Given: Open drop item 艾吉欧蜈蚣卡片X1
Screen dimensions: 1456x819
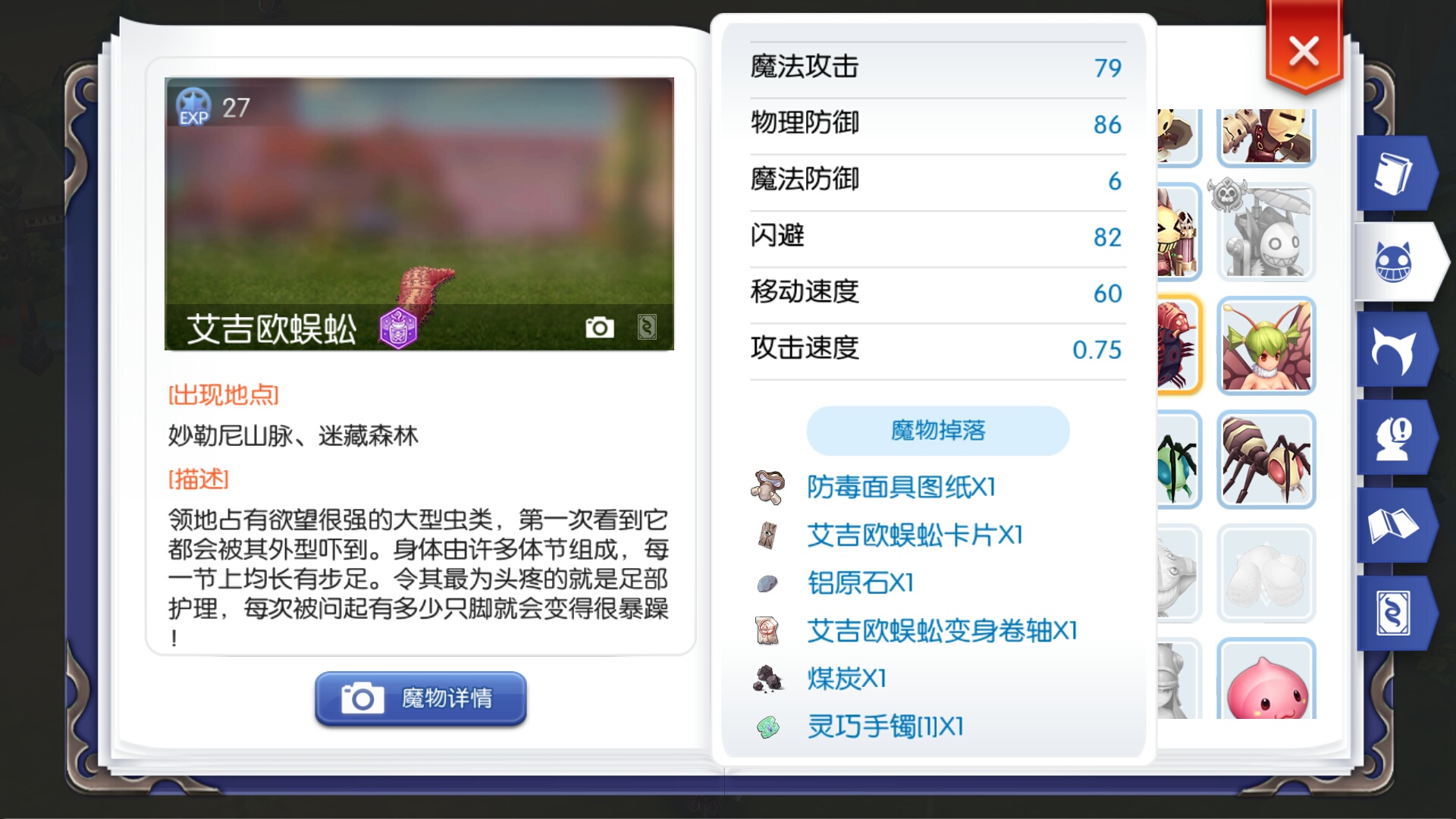Looking at the screenshot, I should tap(915, 535).
